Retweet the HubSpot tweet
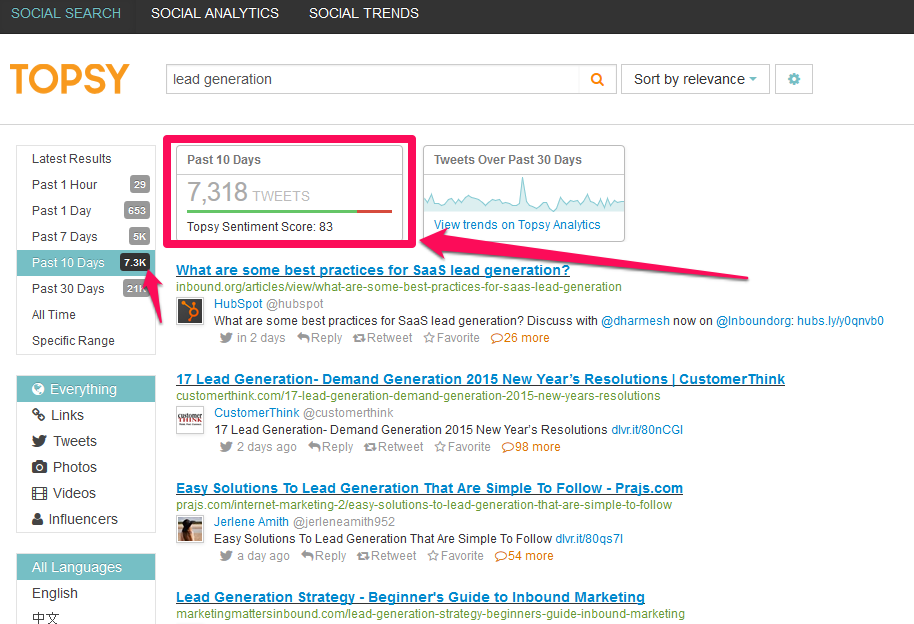This screenshot has height=624, width=914. [x=382, y=338]
